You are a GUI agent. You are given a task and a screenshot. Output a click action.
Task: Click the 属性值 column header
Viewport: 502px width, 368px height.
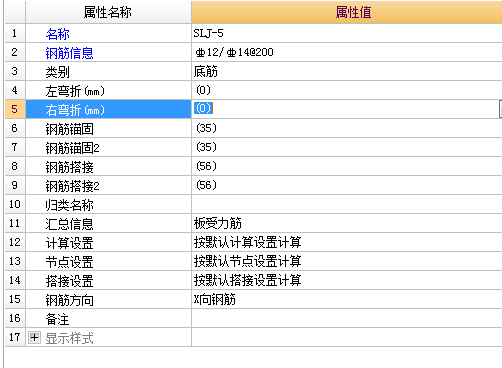click(x=347, y=12)
